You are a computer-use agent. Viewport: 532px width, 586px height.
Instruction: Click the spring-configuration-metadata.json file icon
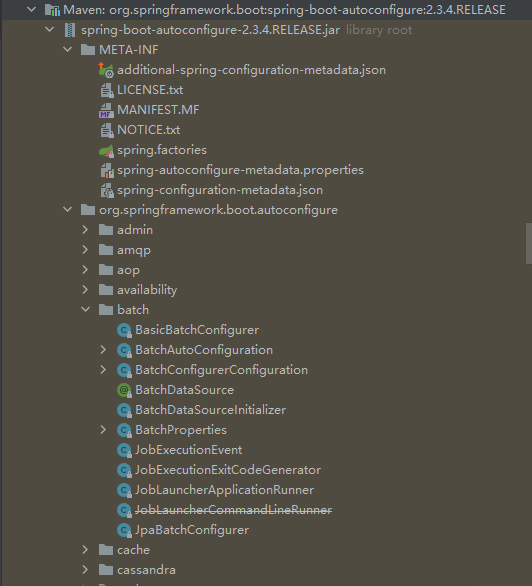coord(107,190)
